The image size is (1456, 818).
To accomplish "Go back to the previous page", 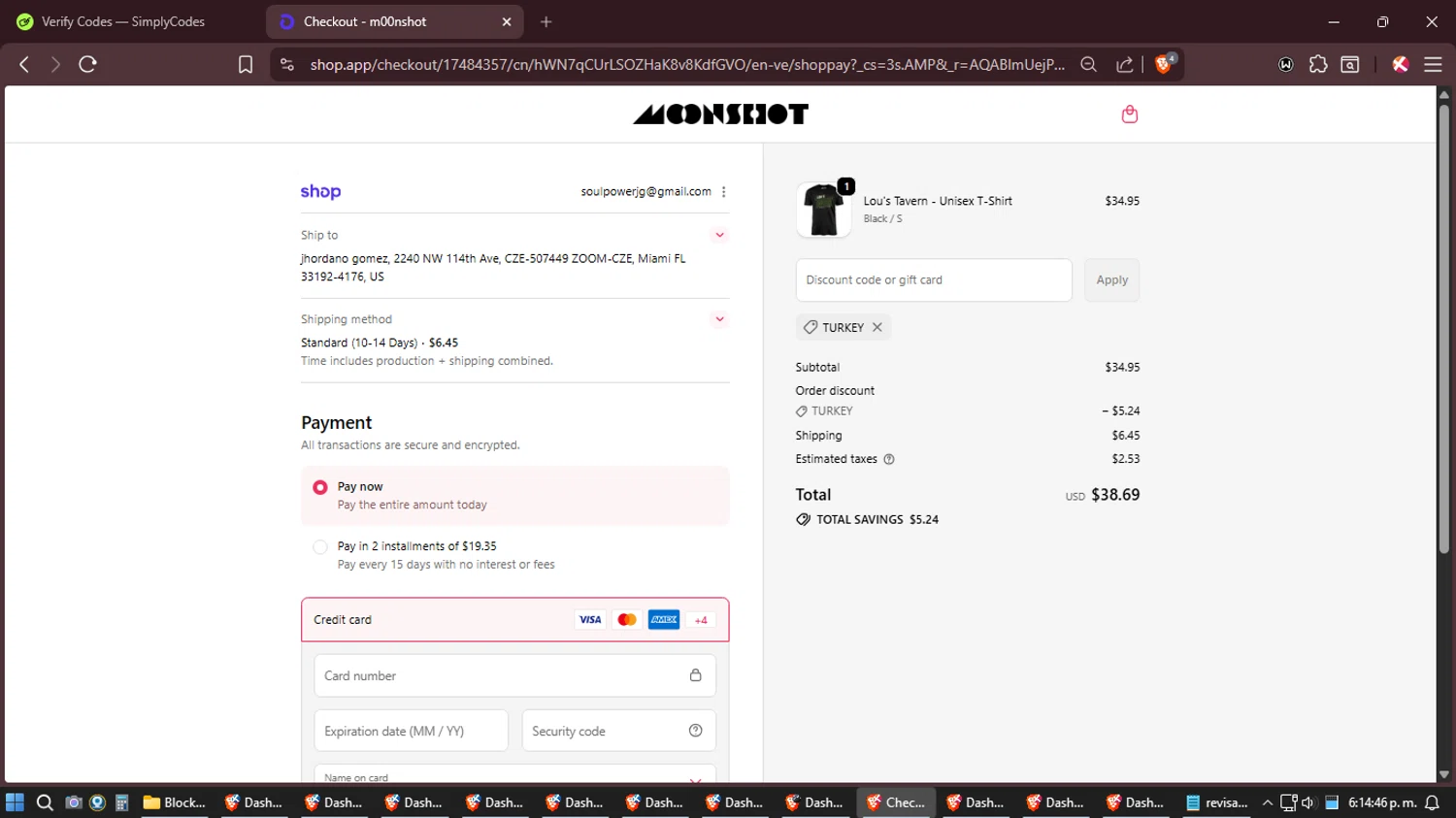I will coord(24,64).
